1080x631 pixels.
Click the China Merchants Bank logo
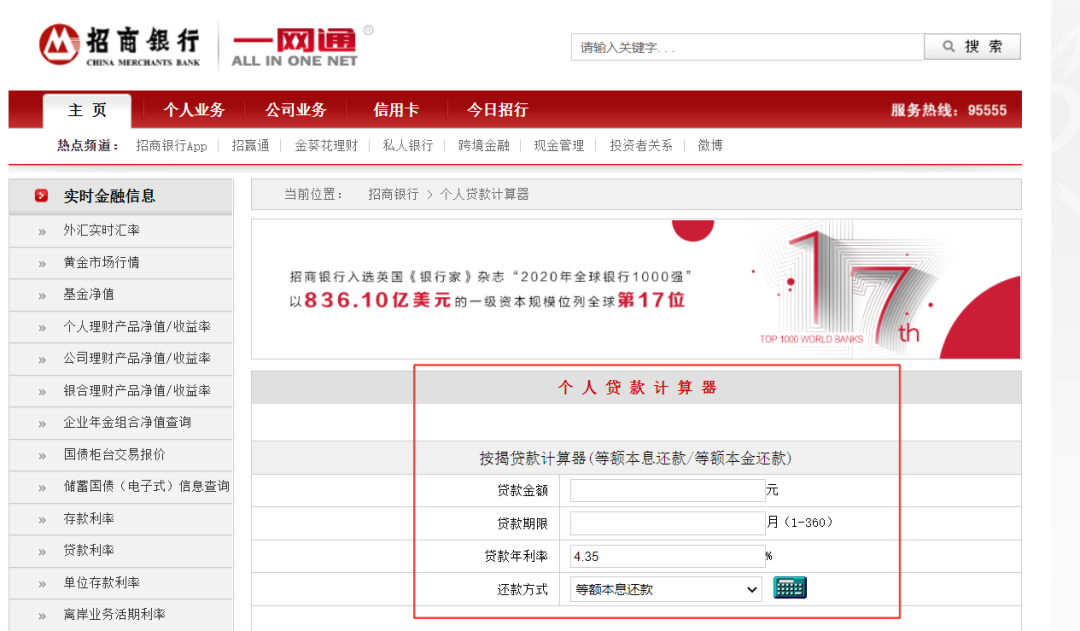tap(119, 45)
